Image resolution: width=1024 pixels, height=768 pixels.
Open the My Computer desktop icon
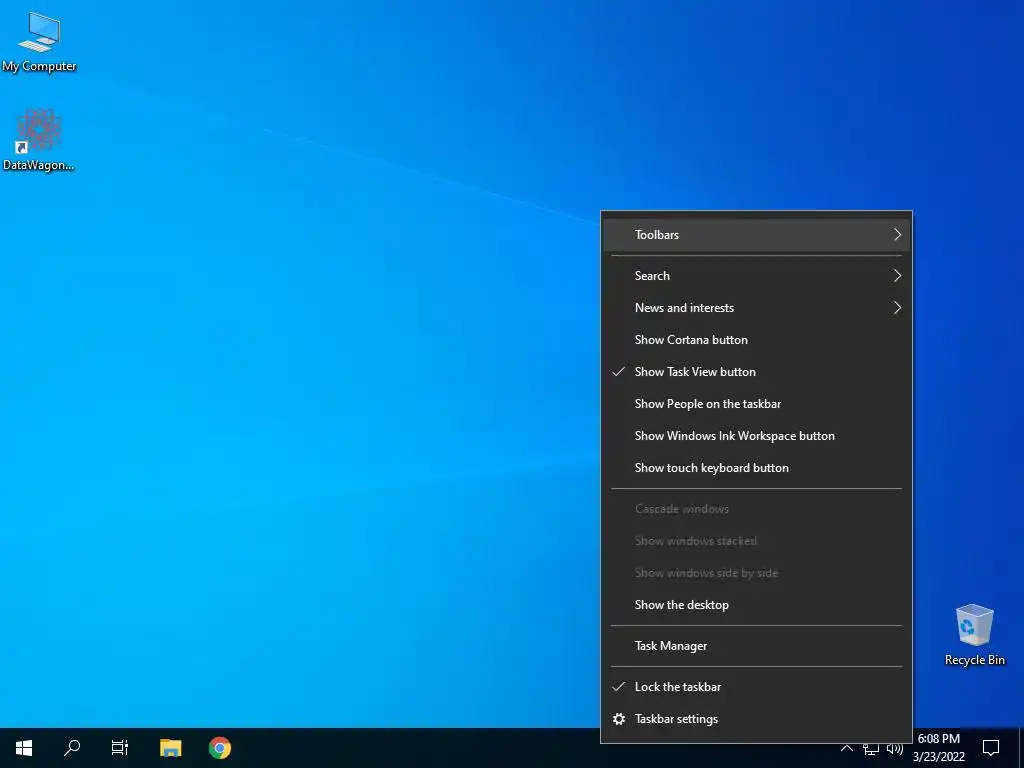(x=39, y=41)
